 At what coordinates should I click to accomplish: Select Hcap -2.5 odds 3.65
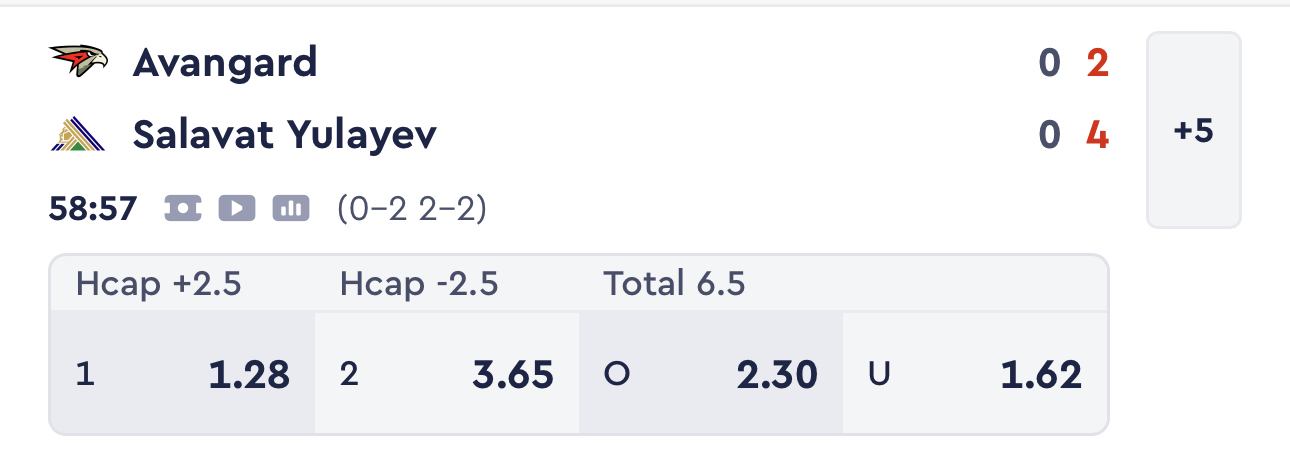[447, 374]
